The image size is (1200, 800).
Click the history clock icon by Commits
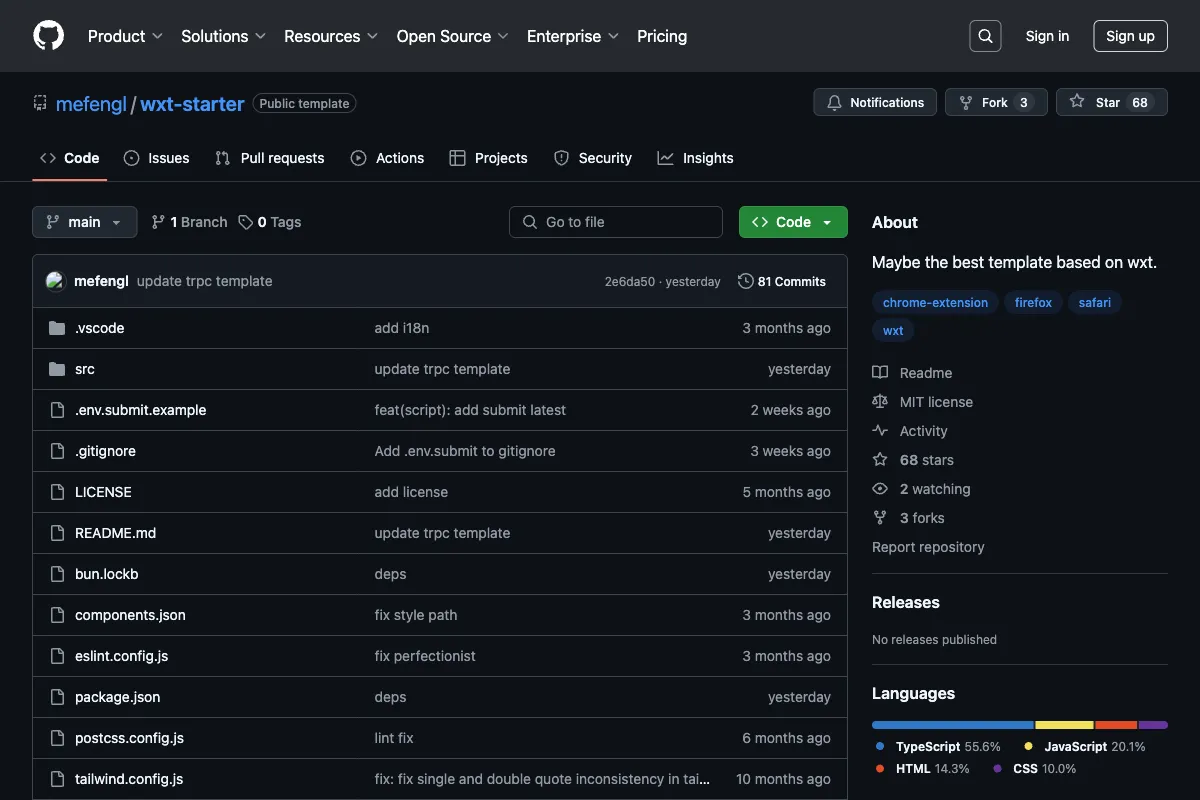[745, 281]
